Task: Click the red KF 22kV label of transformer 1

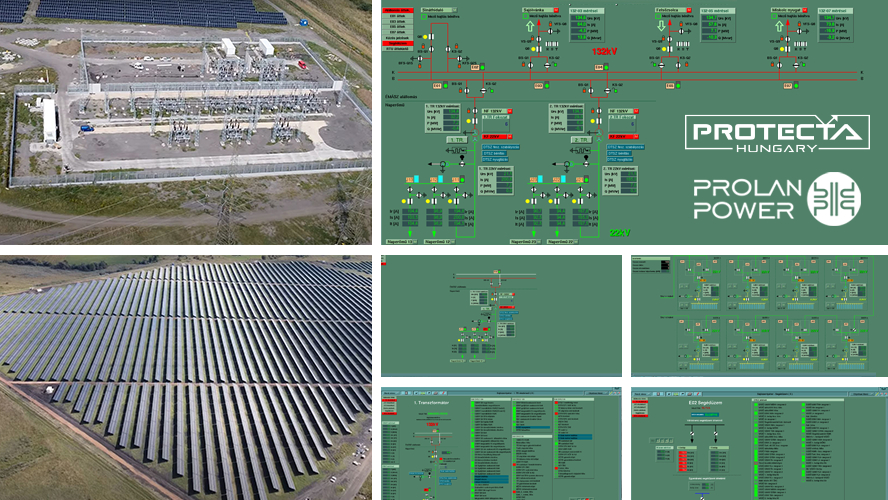Action: pos(494,136)
